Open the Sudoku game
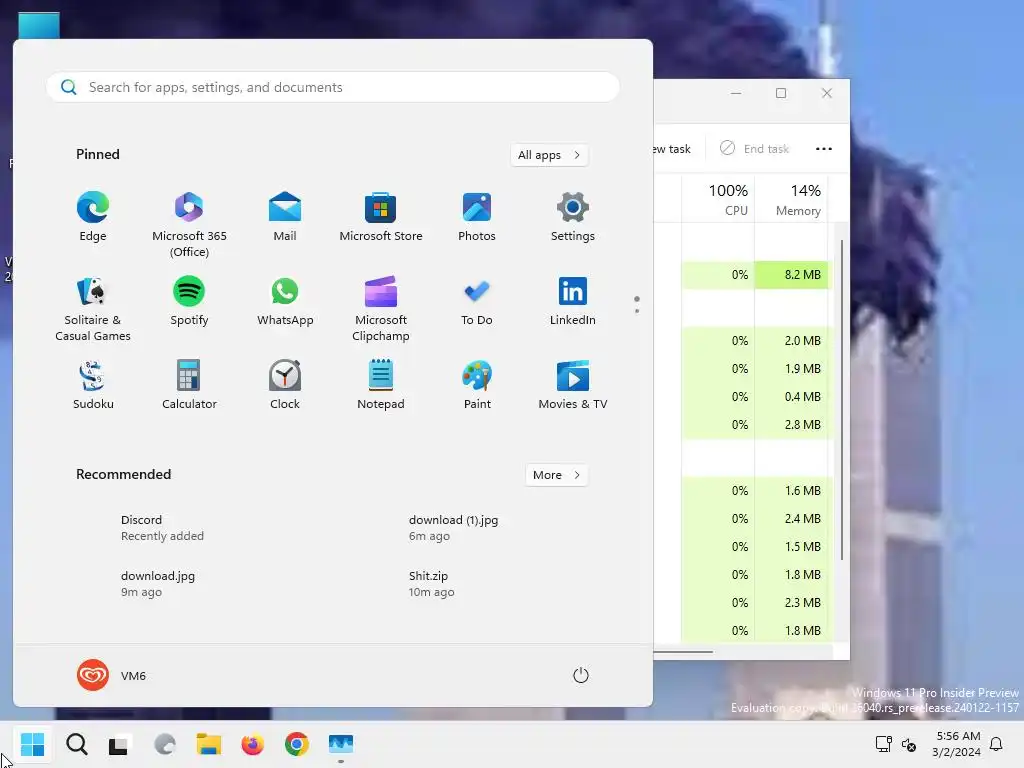 [x=93, y=386]
